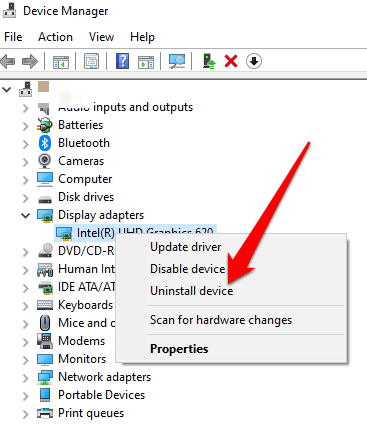367x430 pixels.
Task: Click the Print queues printer icon
Action: [x=45, y=413]
